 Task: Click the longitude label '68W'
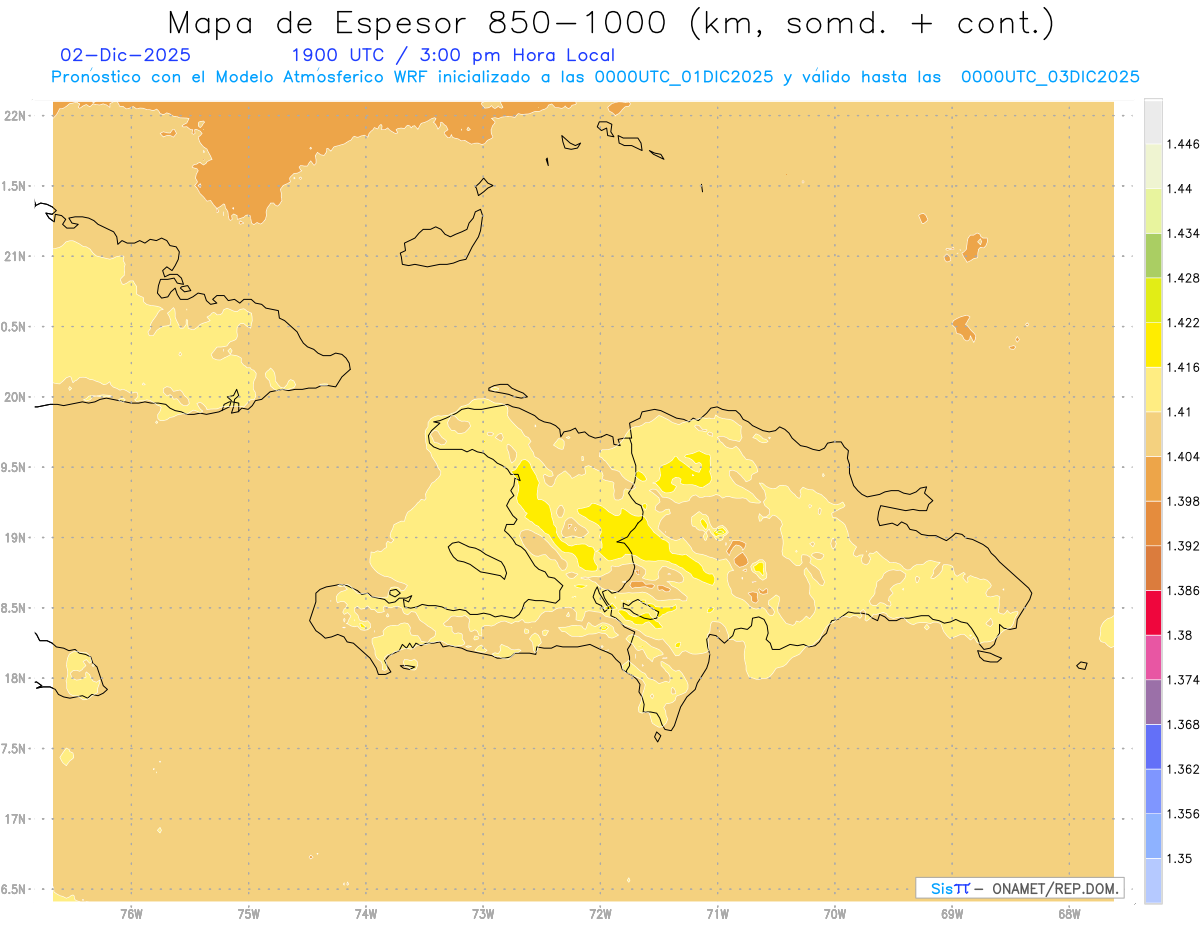click(x=1069, y=913)
